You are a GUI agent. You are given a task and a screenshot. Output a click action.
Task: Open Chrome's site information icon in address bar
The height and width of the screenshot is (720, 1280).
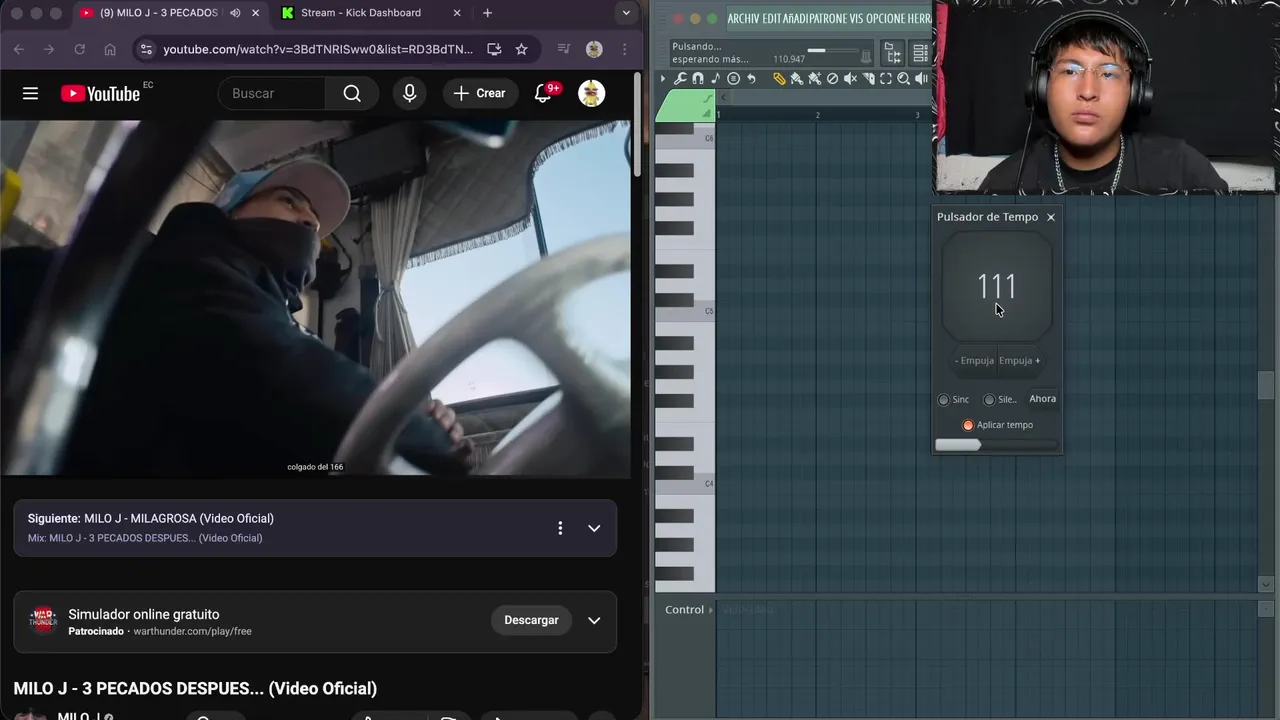tap(146, 49)
